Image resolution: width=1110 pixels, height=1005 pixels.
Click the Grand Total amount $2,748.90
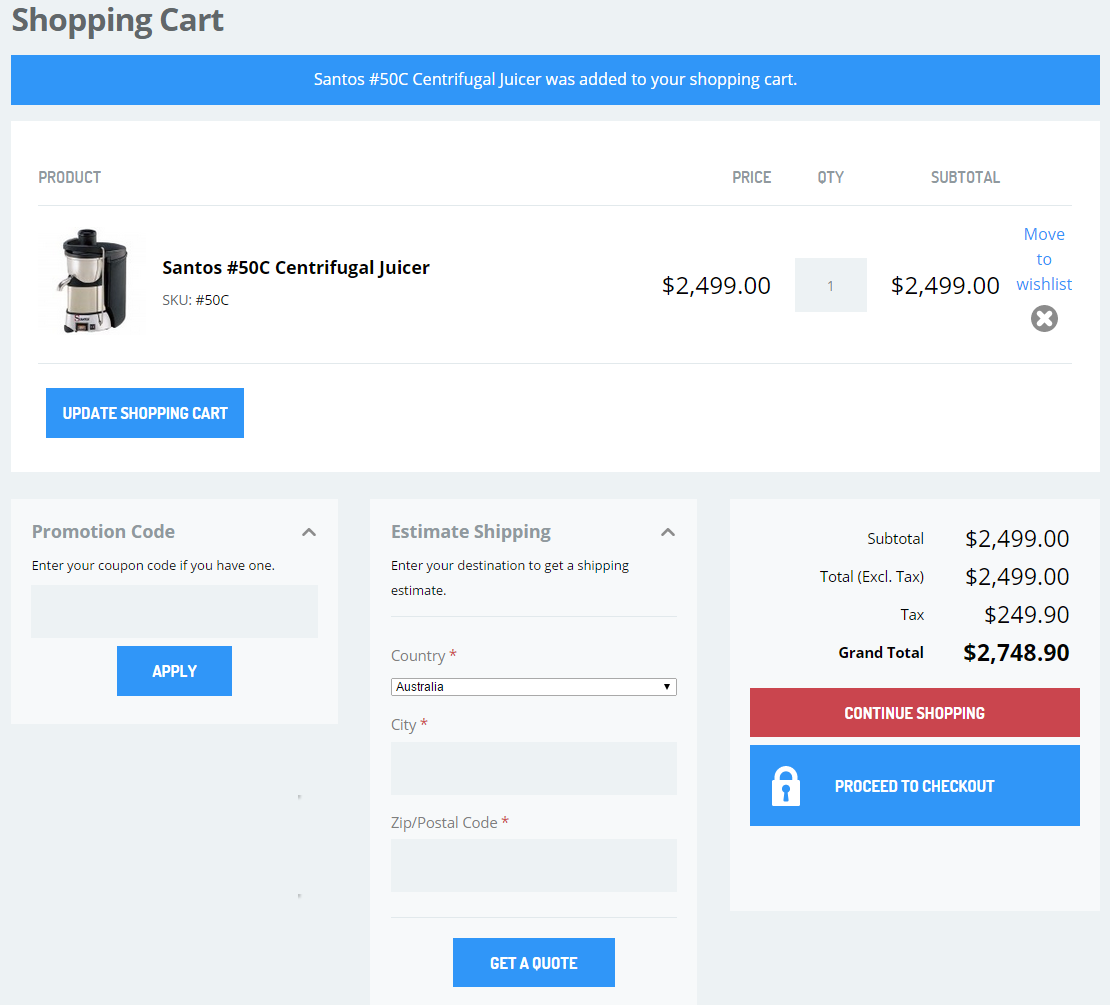pos(1016,653)
